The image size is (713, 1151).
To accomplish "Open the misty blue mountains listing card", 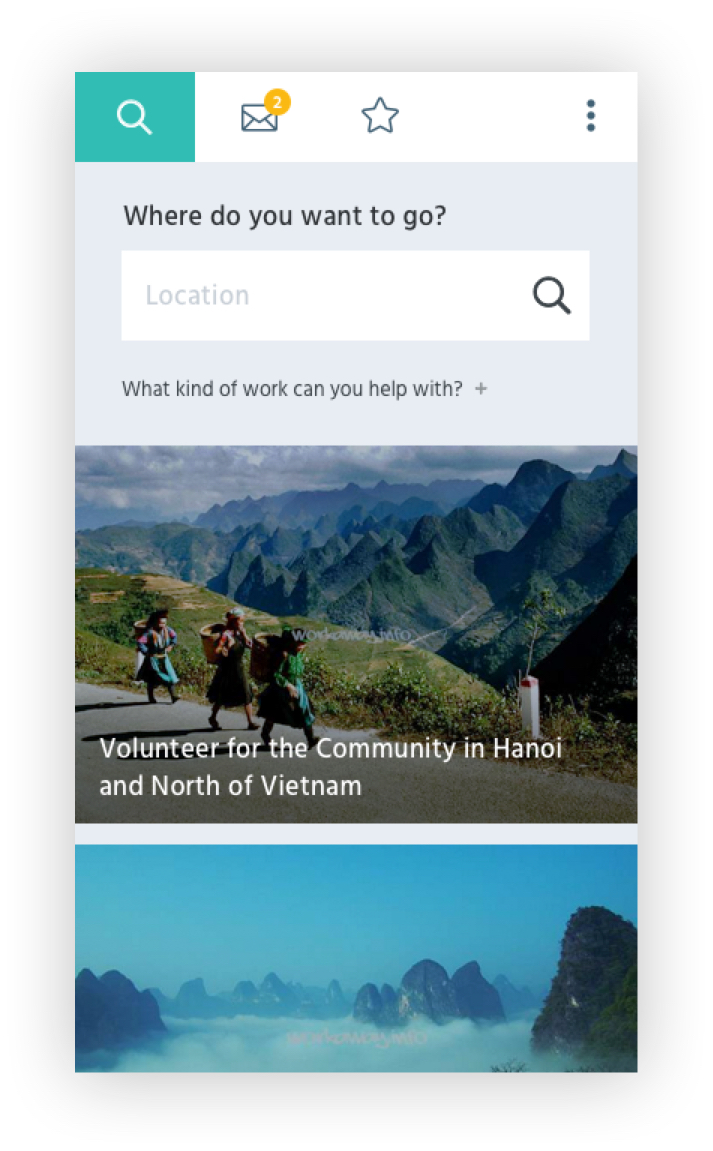I will 356,958.
